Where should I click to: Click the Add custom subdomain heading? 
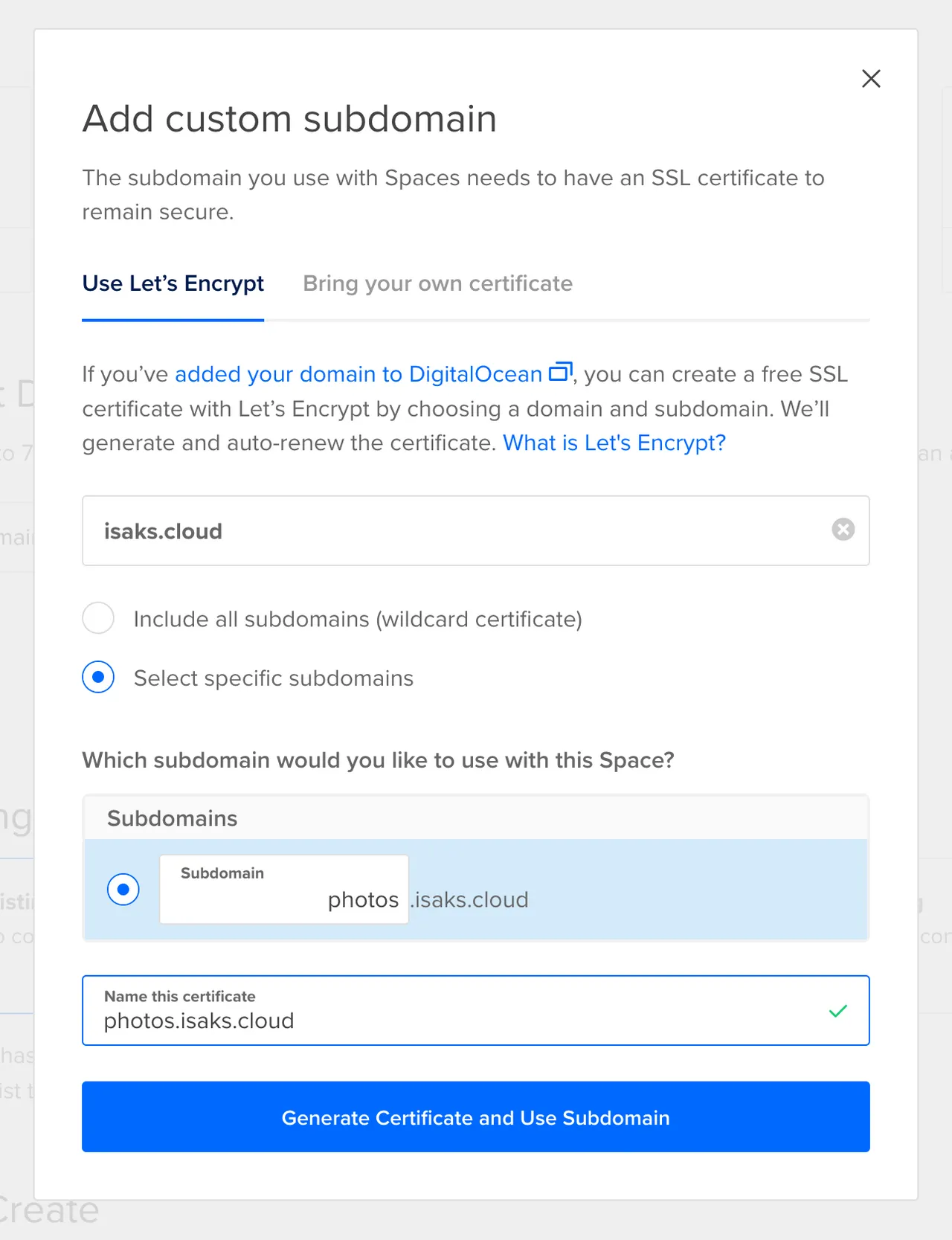(x=289, y=119)
